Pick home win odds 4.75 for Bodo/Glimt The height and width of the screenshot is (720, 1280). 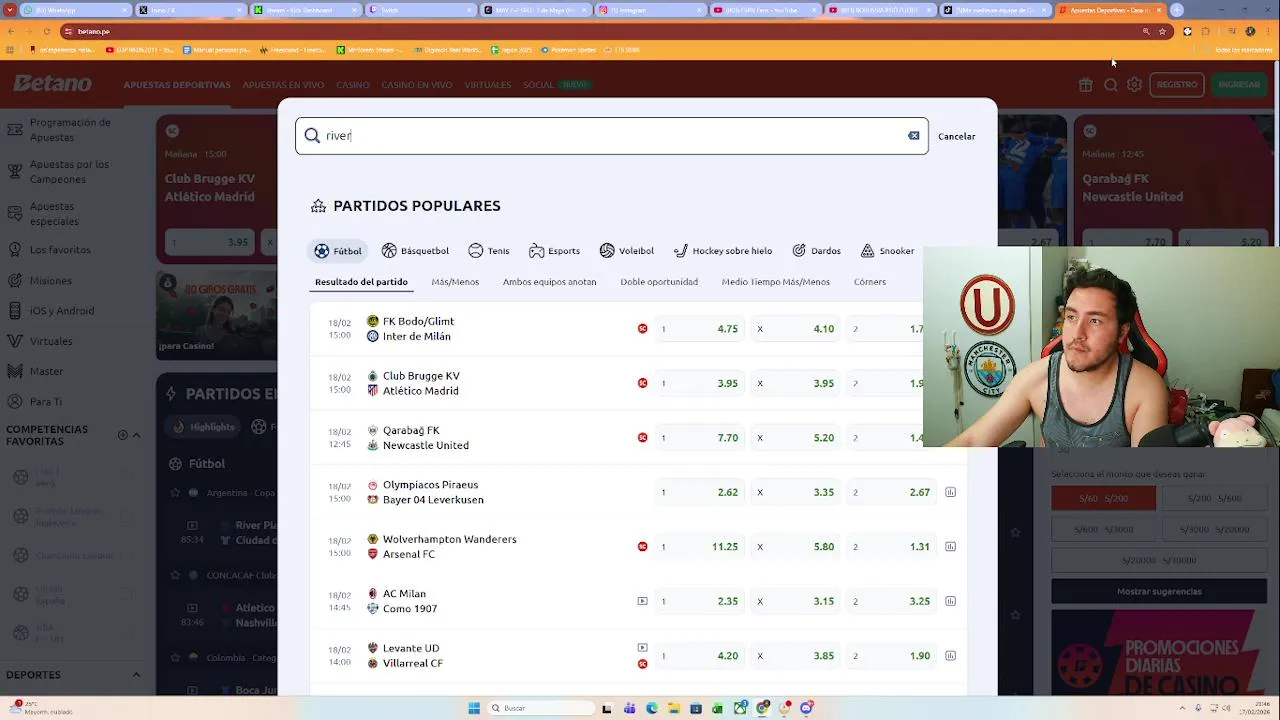point(699,329)
